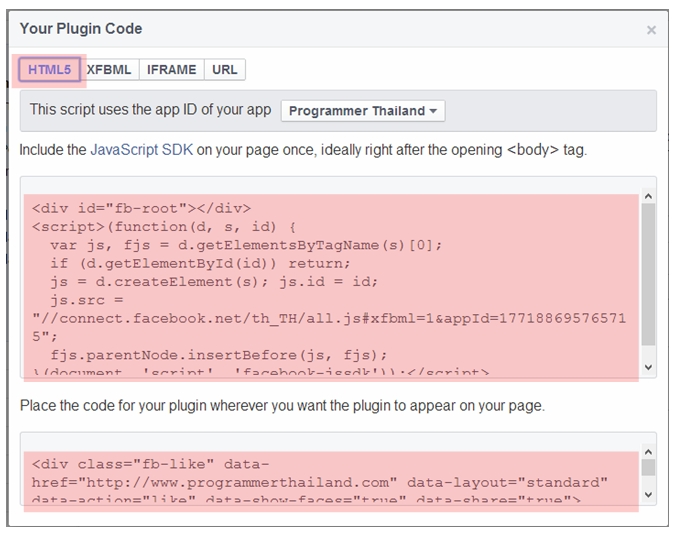The width and height of the screenshot is (678, 535).
Task: Click the SDK code box scrollbar thumb
Action: [x=648, y=274]
